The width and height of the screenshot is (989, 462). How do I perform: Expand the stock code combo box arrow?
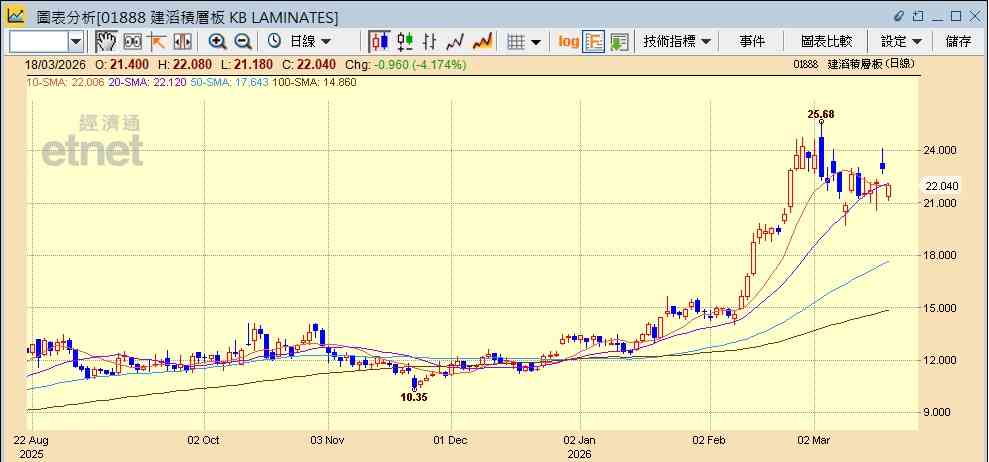(76, 42)
